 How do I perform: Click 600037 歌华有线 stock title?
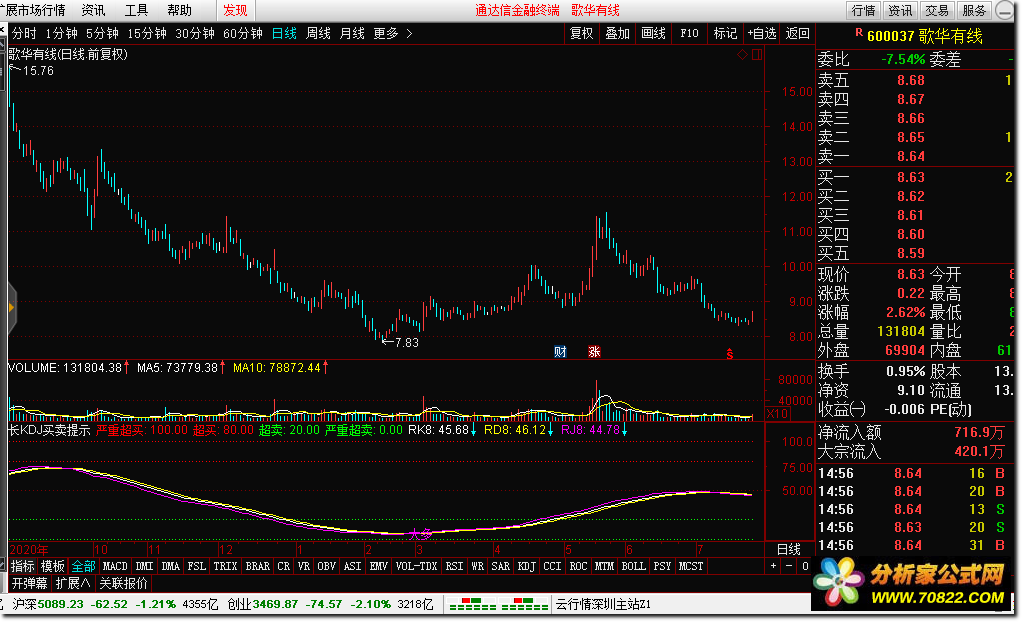924,36
